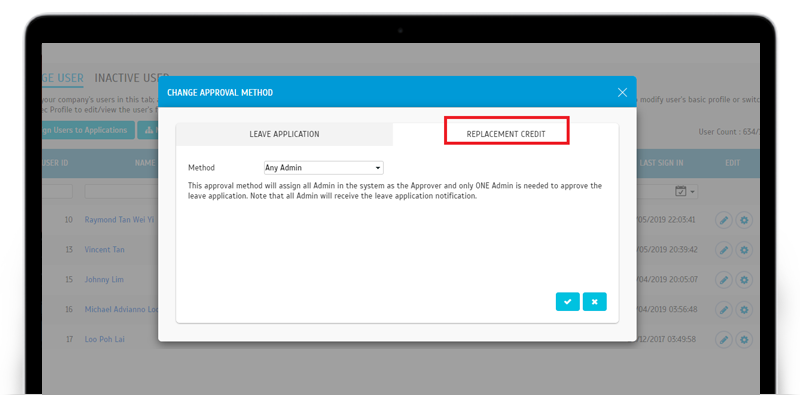This screenshot has width=800, height=395.
Task: Switch to the Replacement Credit tab
Action: [506, 134]
